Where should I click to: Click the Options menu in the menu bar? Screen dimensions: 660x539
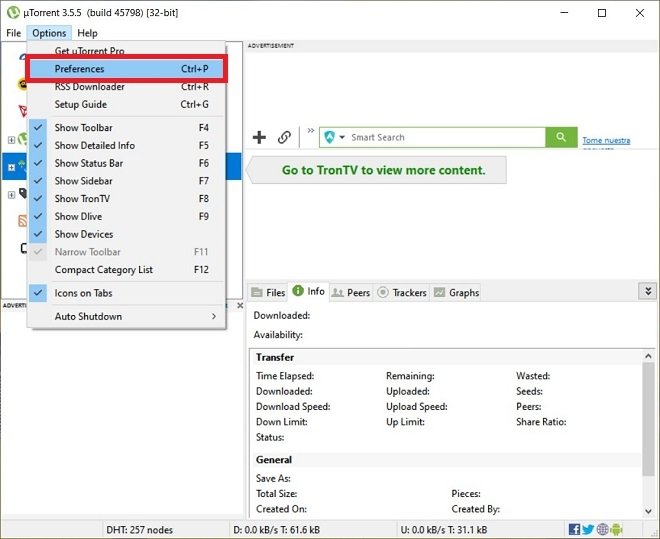coord(49,33)
